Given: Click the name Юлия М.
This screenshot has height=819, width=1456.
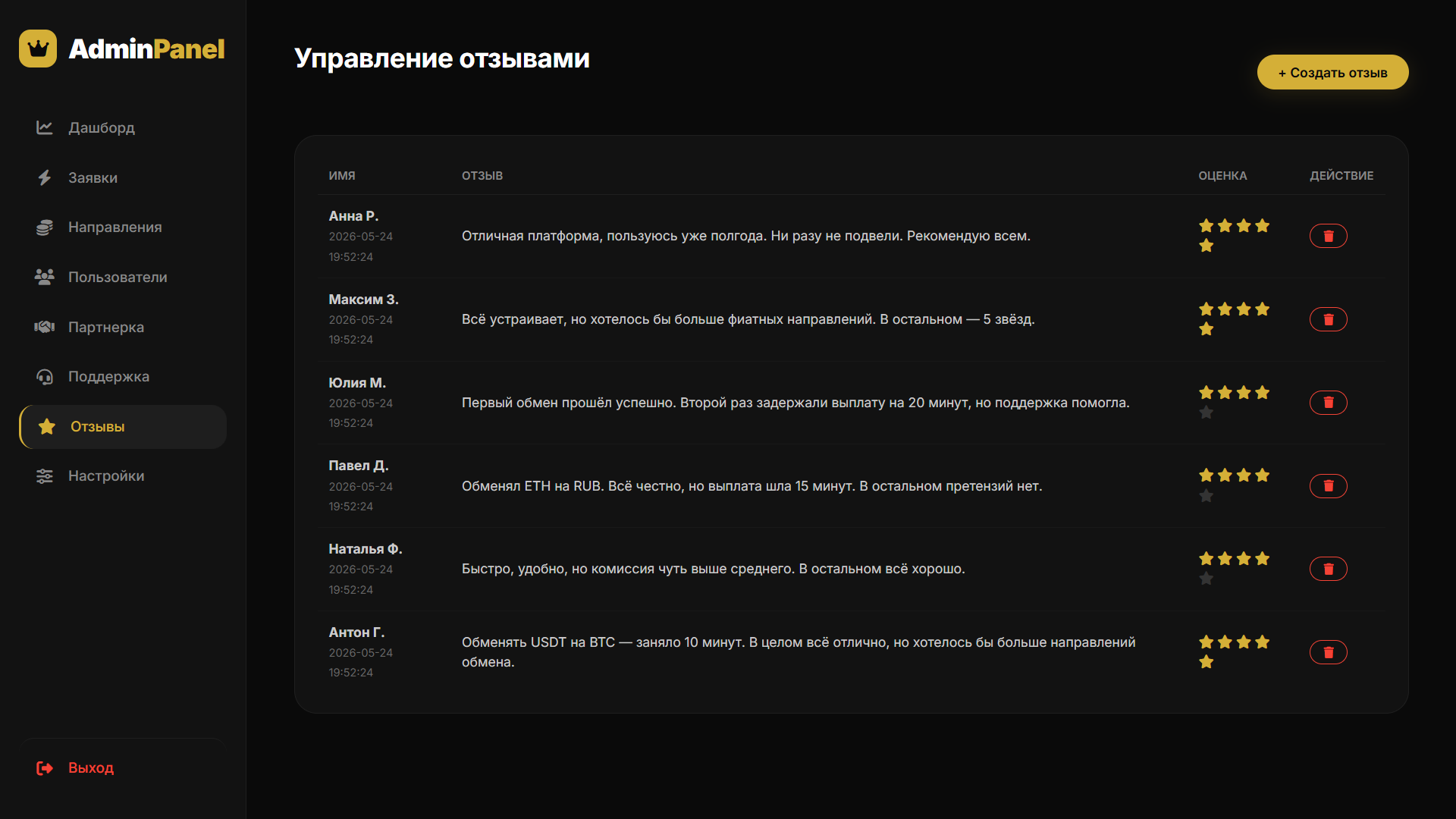Looking at the screenshot, I should (357, 383).
